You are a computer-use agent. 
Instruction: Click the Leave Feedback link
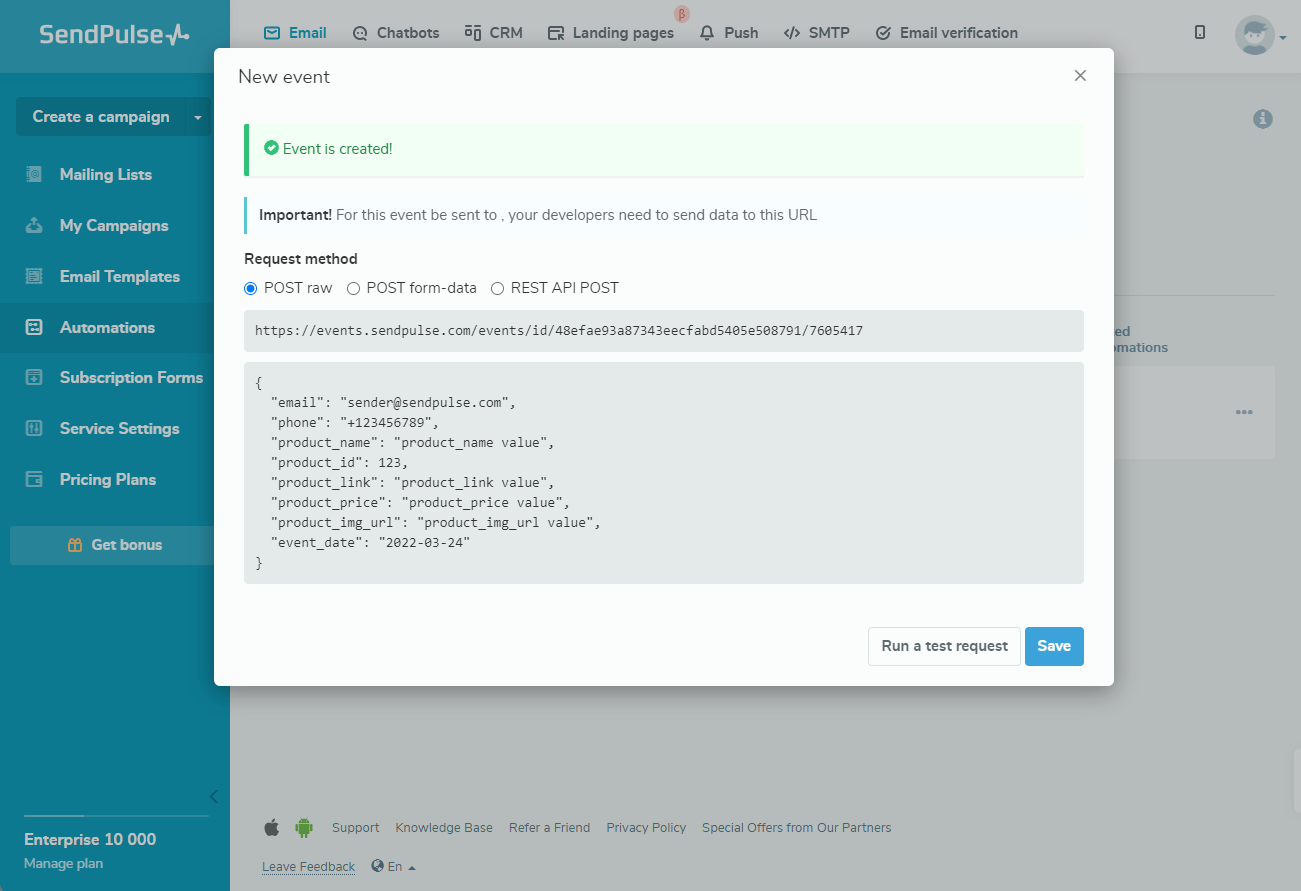point(309,867)
